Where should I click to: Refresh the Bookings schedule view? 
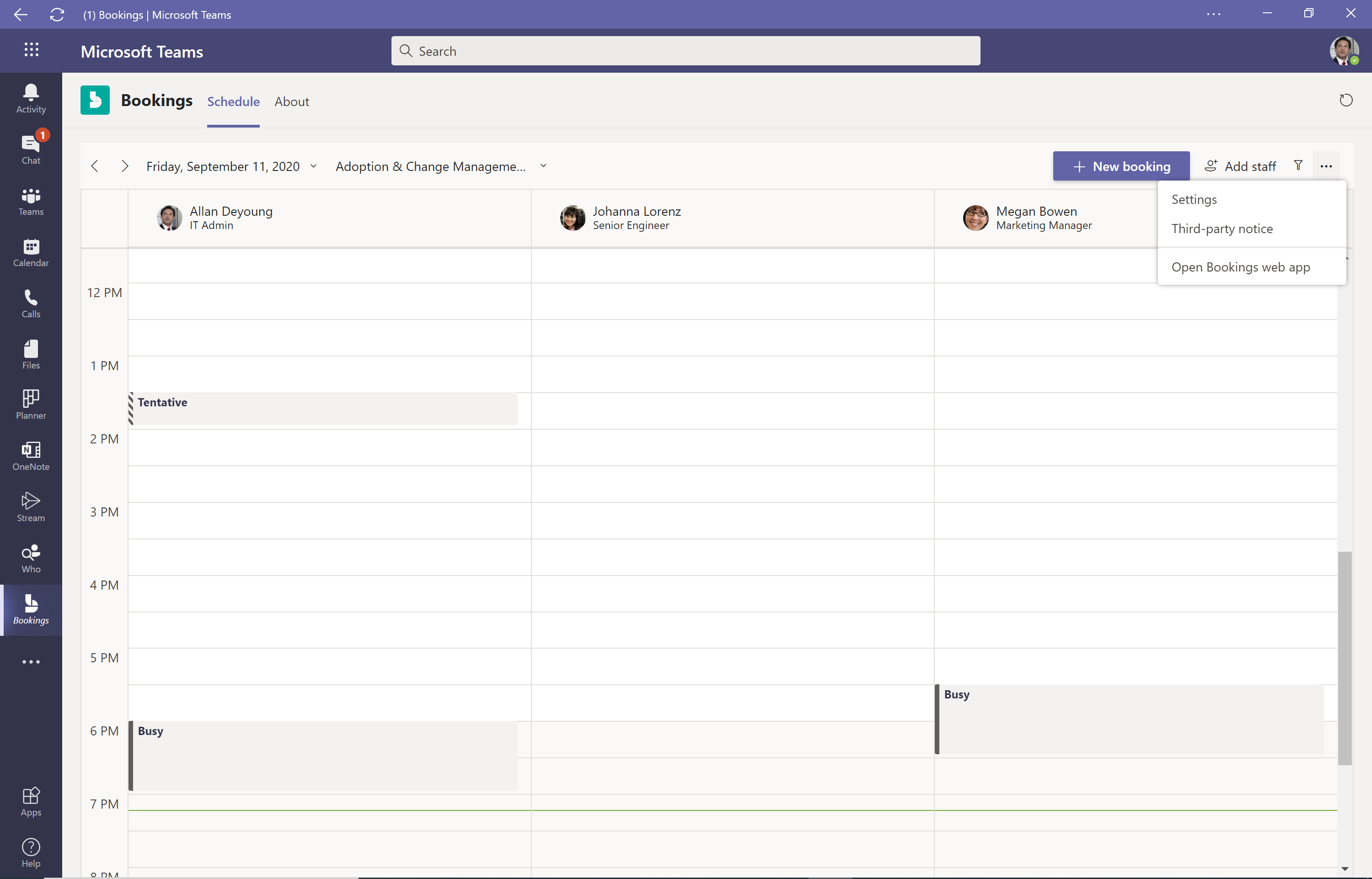click(1345, 100)
